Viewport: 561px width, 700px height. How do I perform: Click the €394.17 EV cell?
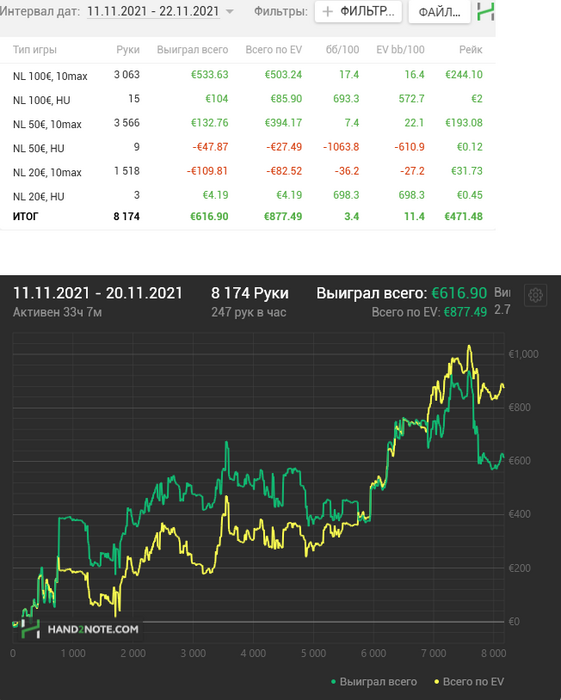(x=283, y=123)
